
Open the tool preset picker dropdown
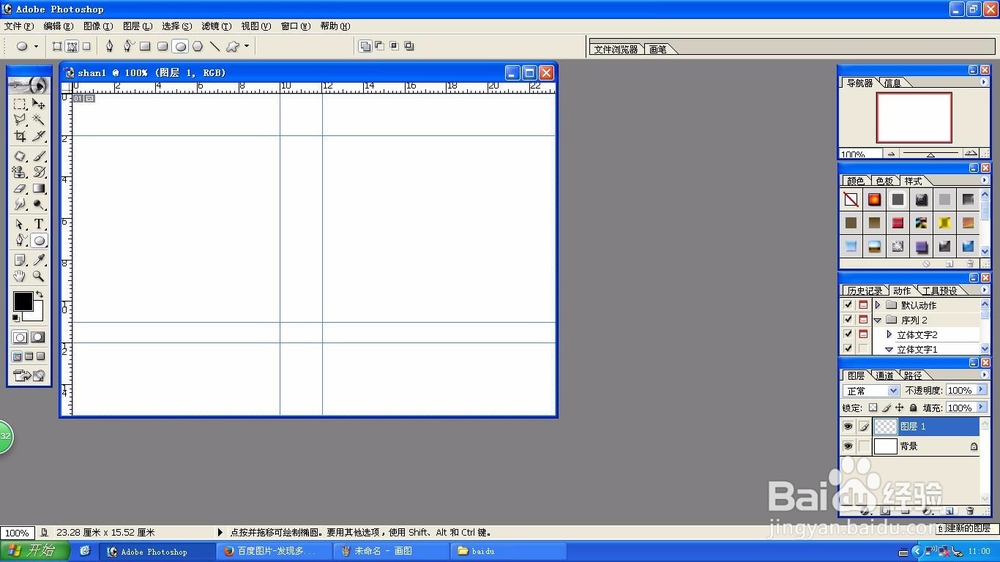click(x=36, y=46)
